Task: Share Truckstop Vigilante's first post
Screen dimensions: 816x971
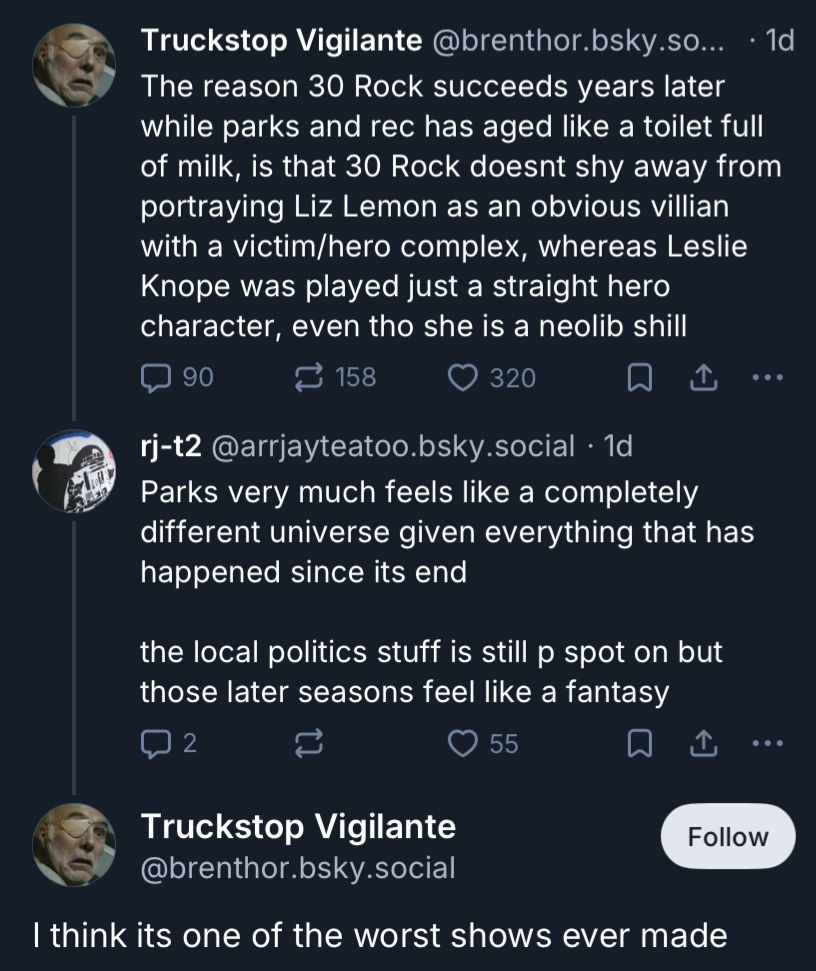Action: [x=703, y=377]
